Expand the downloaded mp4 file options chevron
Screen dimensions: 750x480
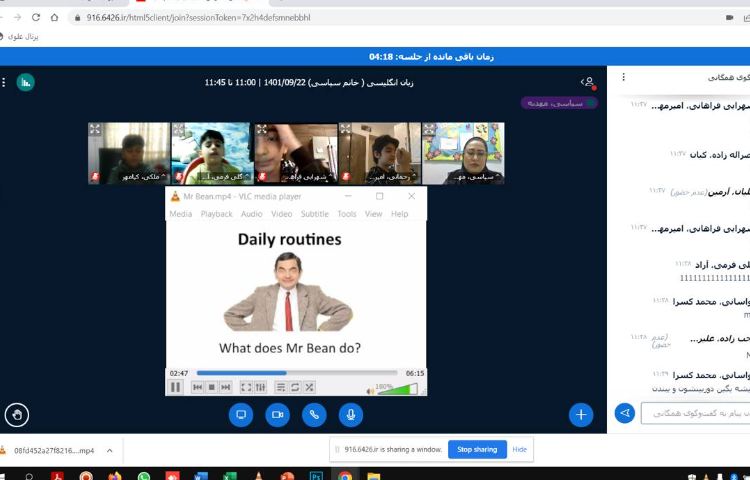(x=109, y=450)
